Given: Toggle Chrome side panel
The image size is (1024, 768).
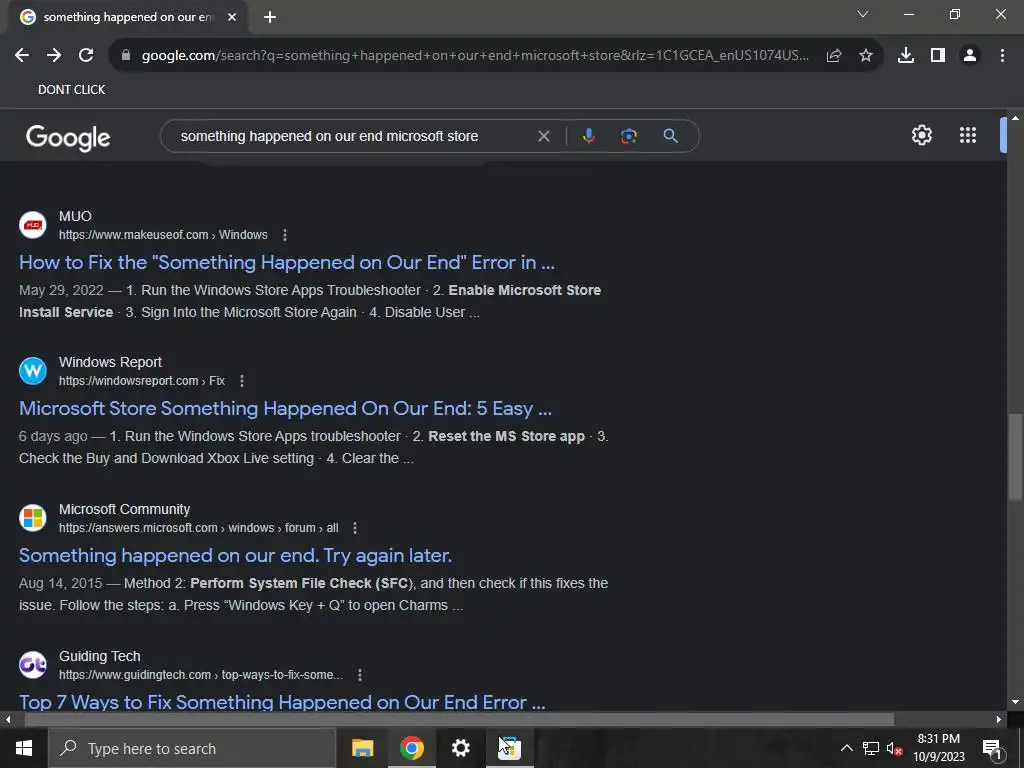Looking at the screenshot, I should 938,56.
